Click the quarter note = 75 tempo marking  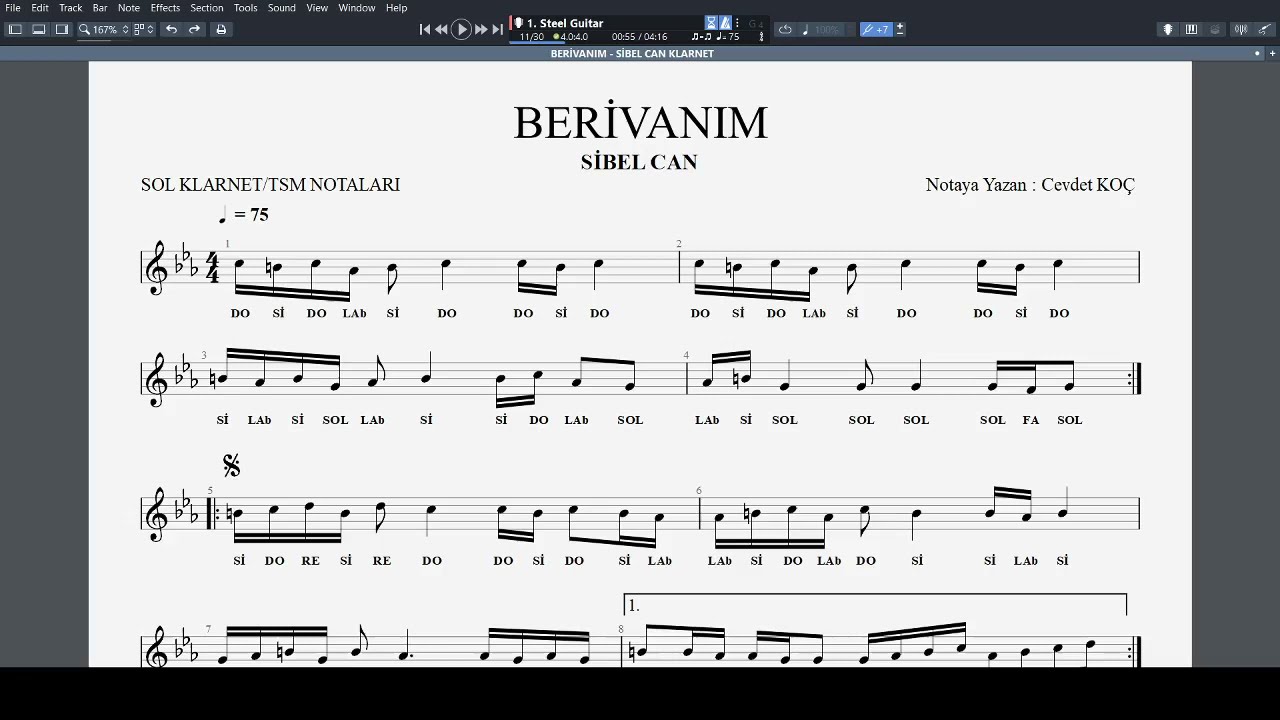pos(244,215)
